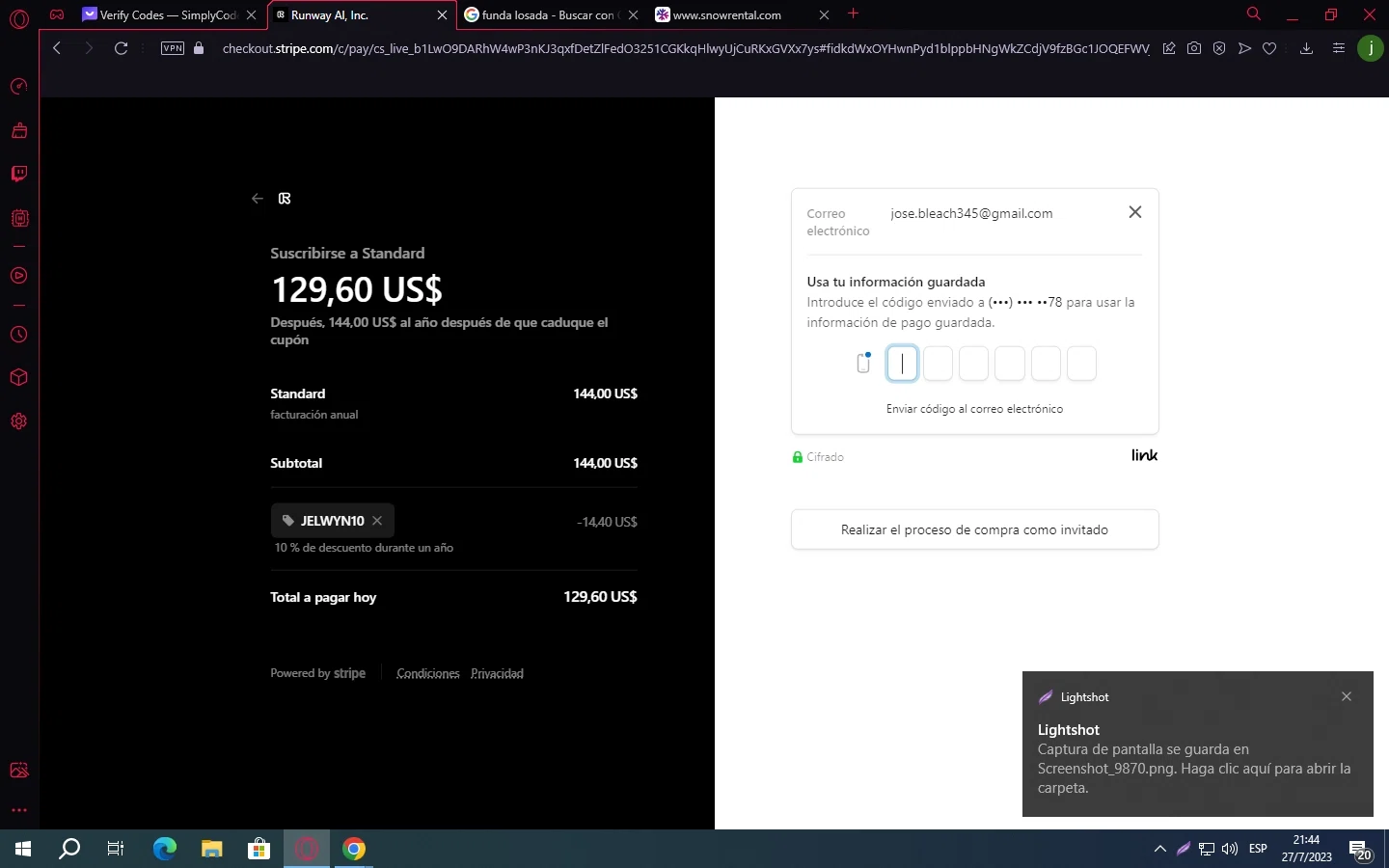
Task: Launch Microsoft Edge from the taskbar
Action: click(x=165, y=849)
